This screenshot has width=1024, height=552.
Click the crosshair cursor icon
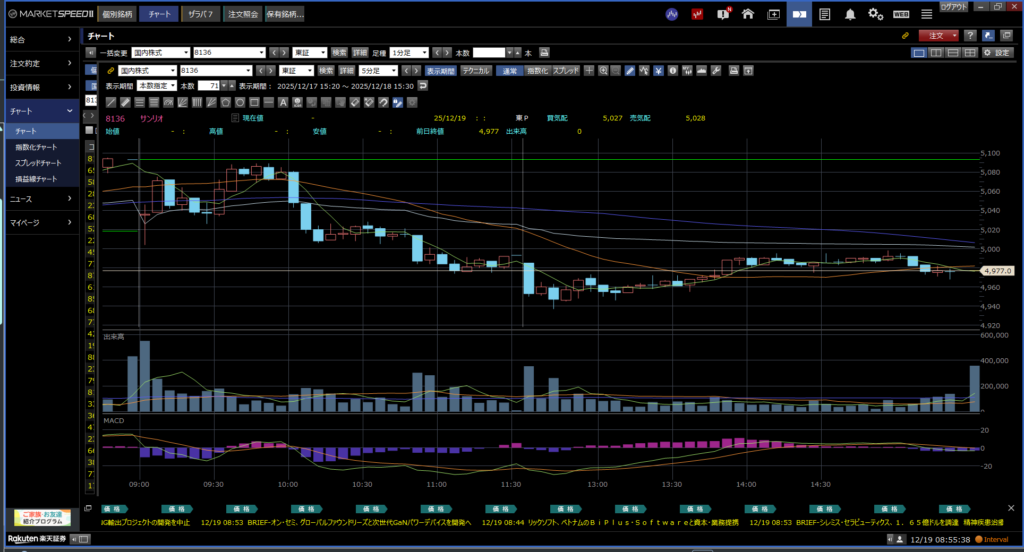pos(590,71)
